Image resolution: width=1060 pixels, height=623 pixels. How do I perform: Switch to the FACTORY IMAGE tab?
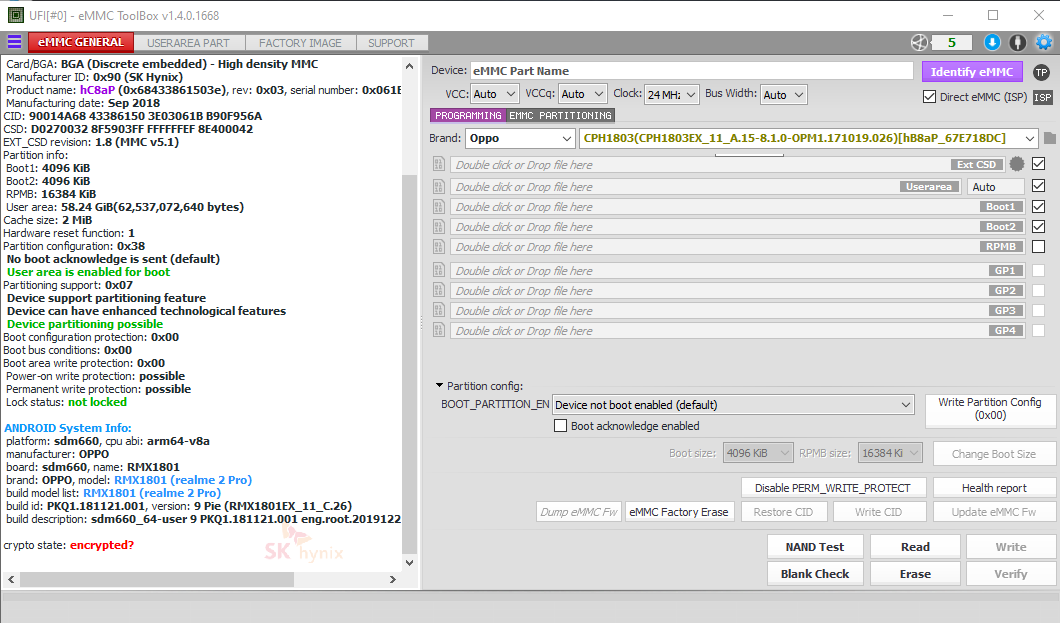pos(300,43)
